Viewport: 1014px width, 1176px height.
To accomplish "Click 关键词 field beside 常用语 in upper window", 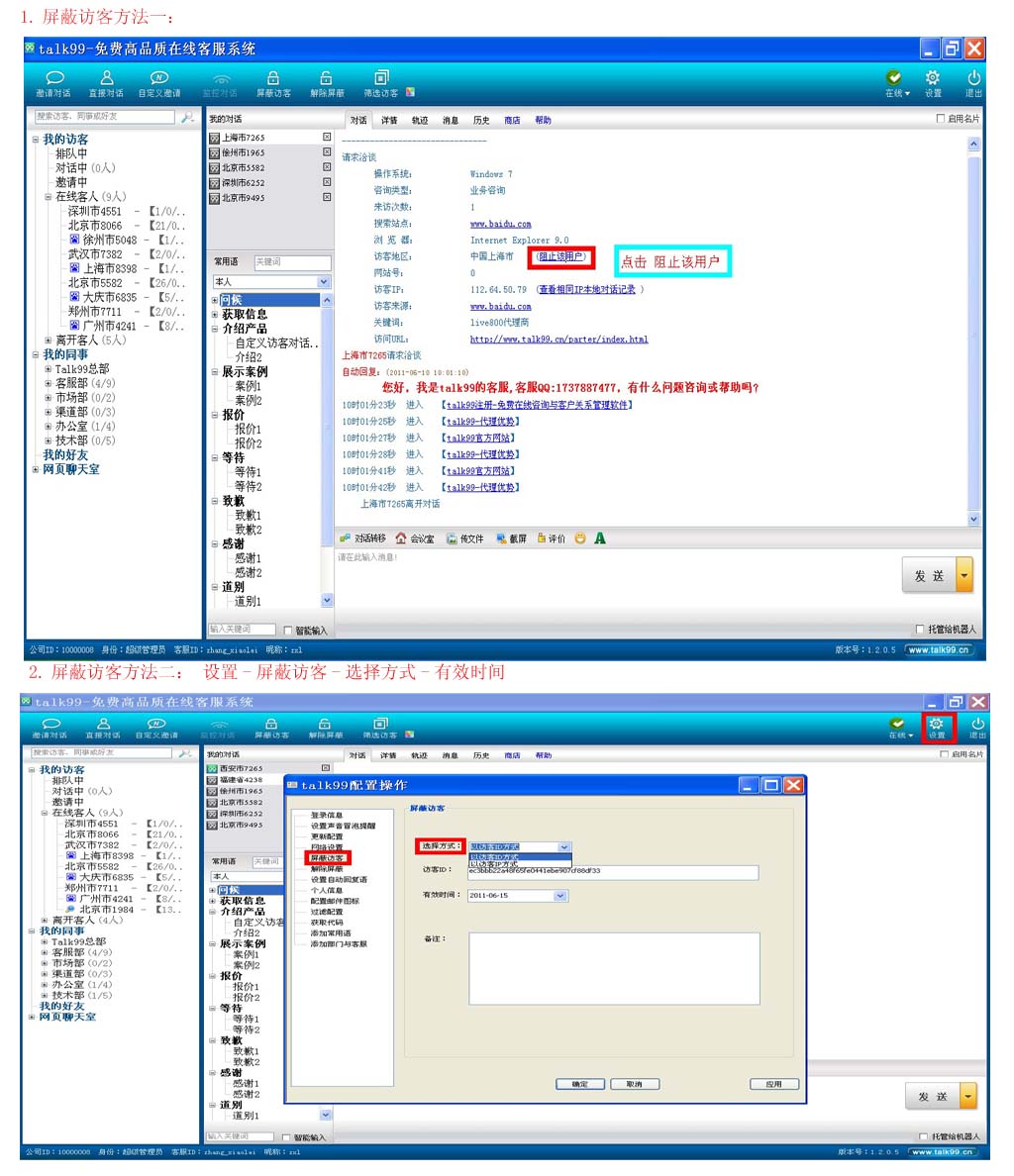I will coord(292,261).
